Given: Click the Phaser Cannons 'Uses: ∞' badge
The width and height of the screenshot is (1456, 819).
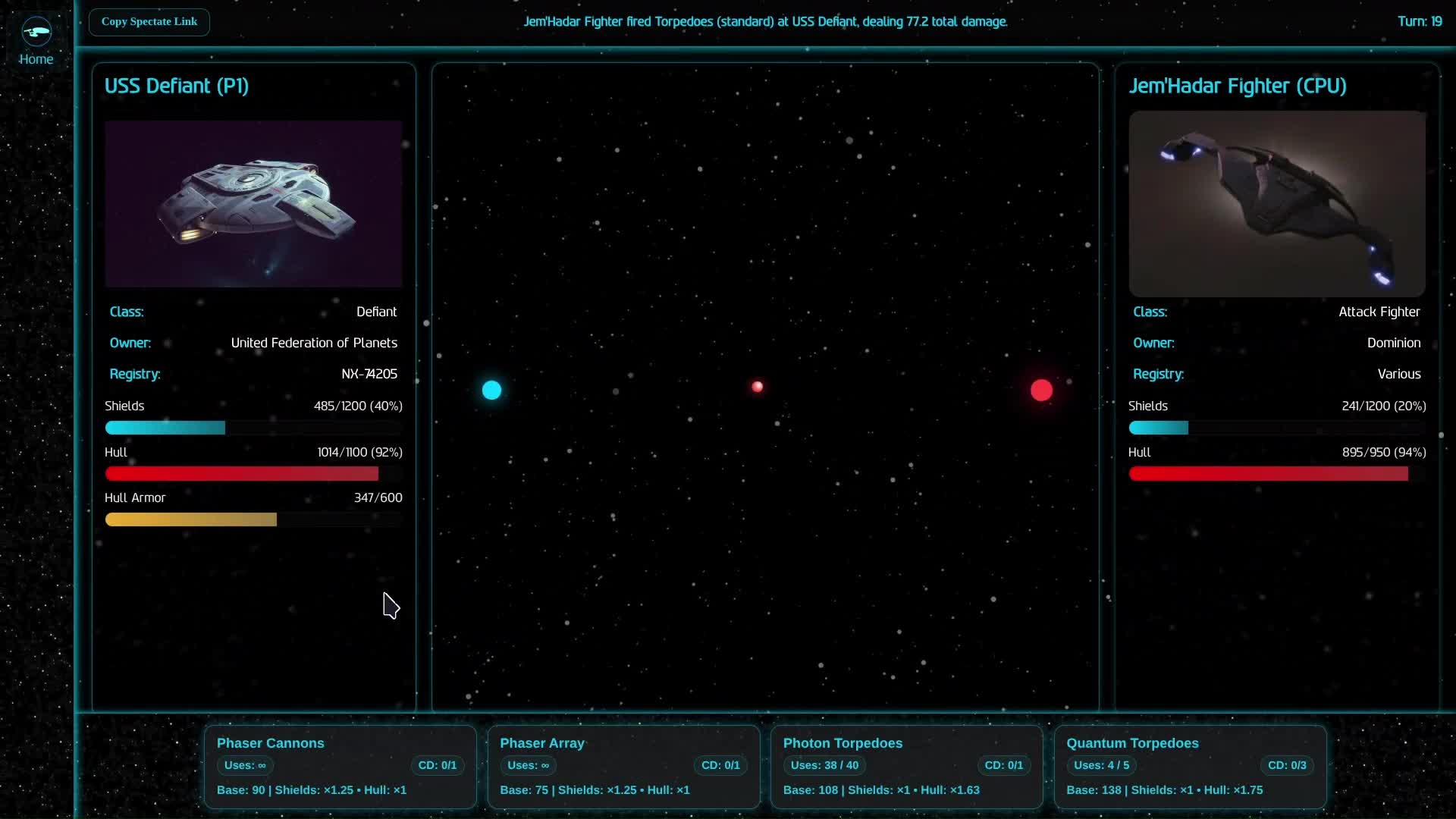Looking at the screenshot, I should 245,765.
